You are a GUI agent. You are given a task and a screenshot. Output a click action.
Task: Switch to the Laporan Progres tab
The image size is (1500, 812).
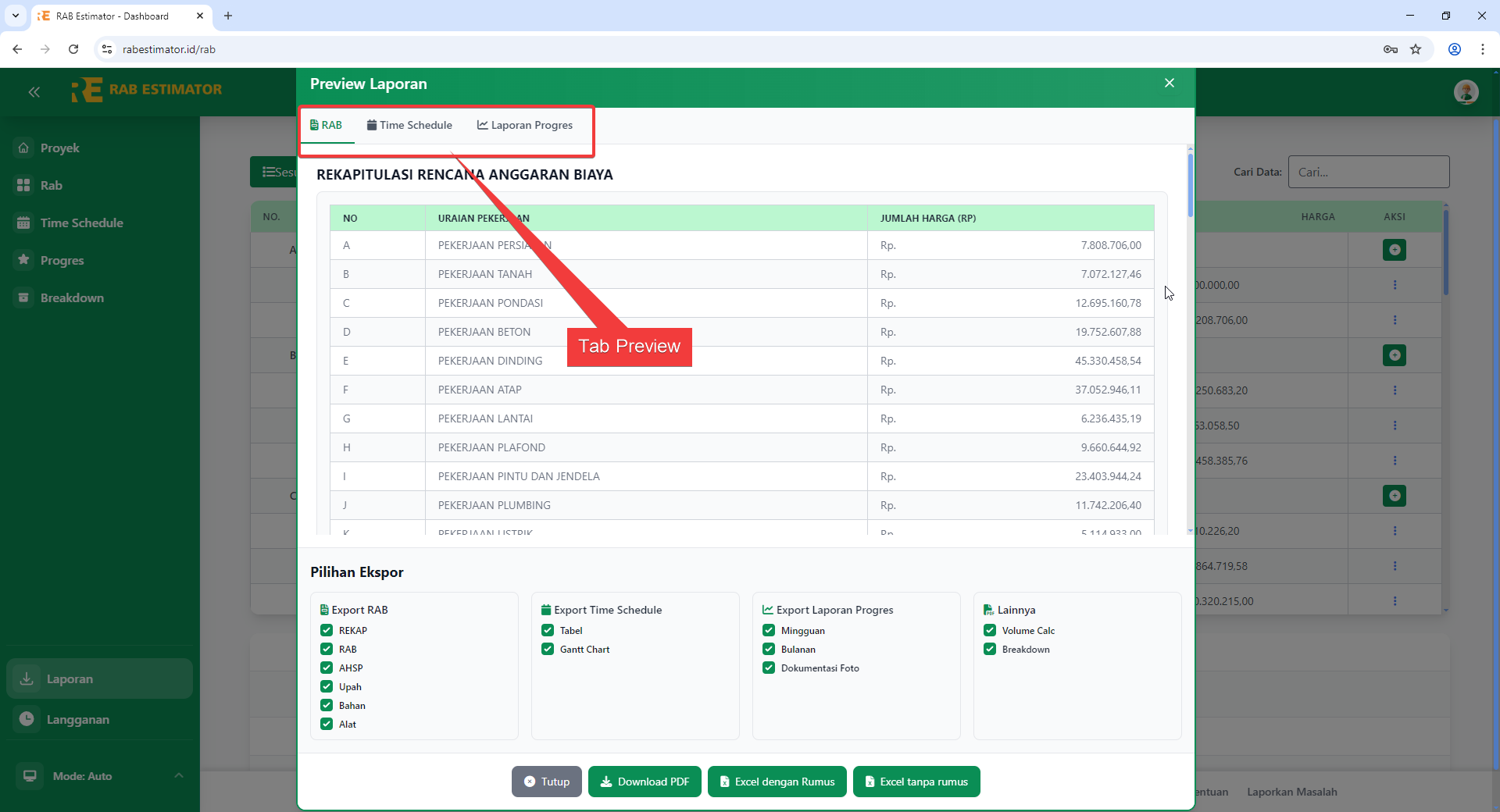pos(525,125)
